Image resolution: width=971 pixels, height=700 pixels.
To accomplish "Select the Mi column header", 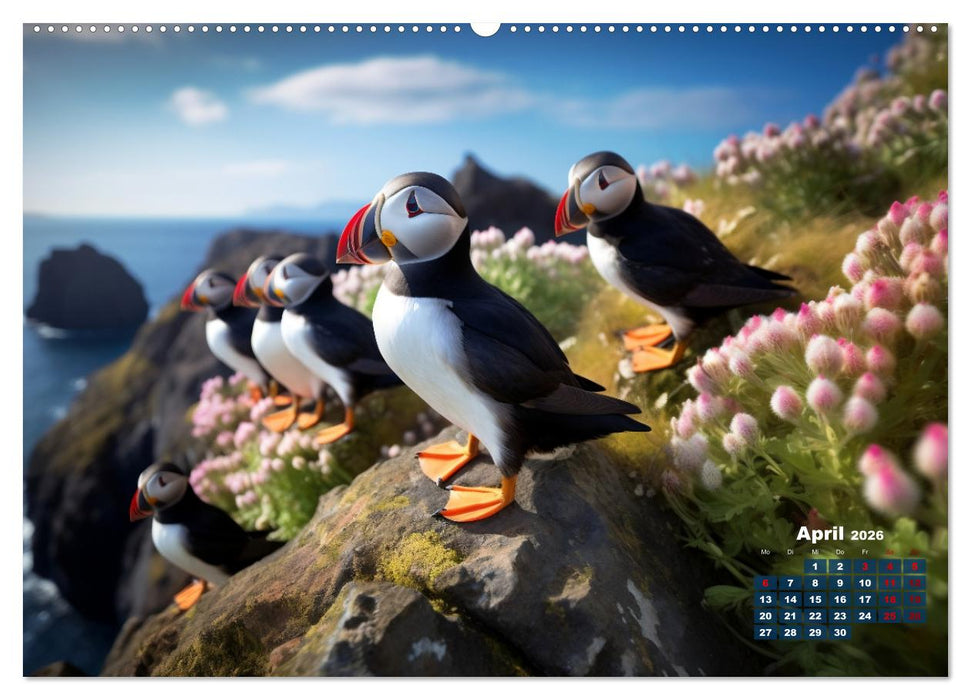I will (815, 552).
